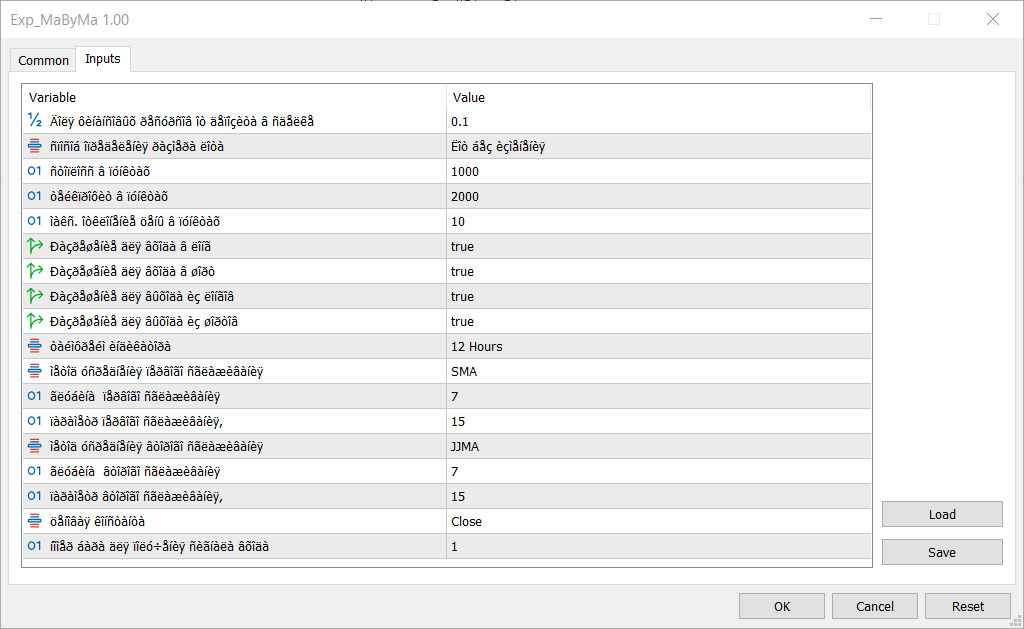Viewport: 1024px width, 629px height.
Task: Click the enum icon in the 12 Hours row
Action: (35, 346)
